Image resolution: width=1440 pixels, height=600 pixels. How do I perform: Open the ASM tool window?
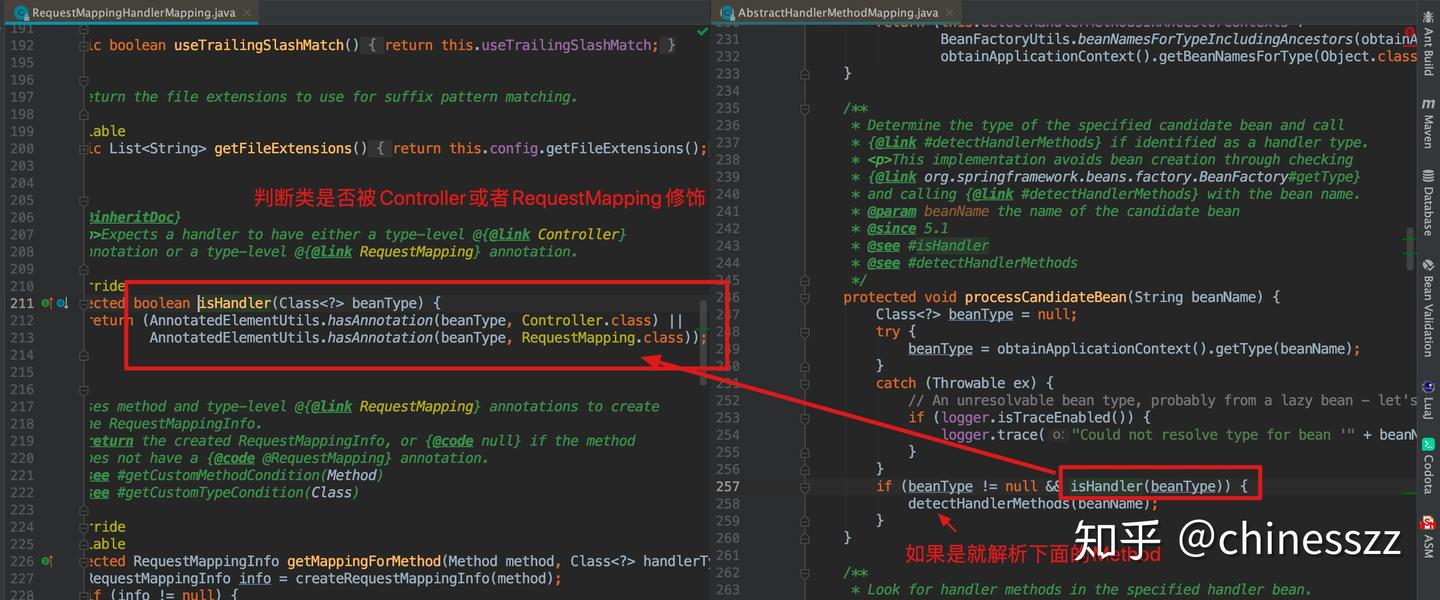(x=1428, y=537)
